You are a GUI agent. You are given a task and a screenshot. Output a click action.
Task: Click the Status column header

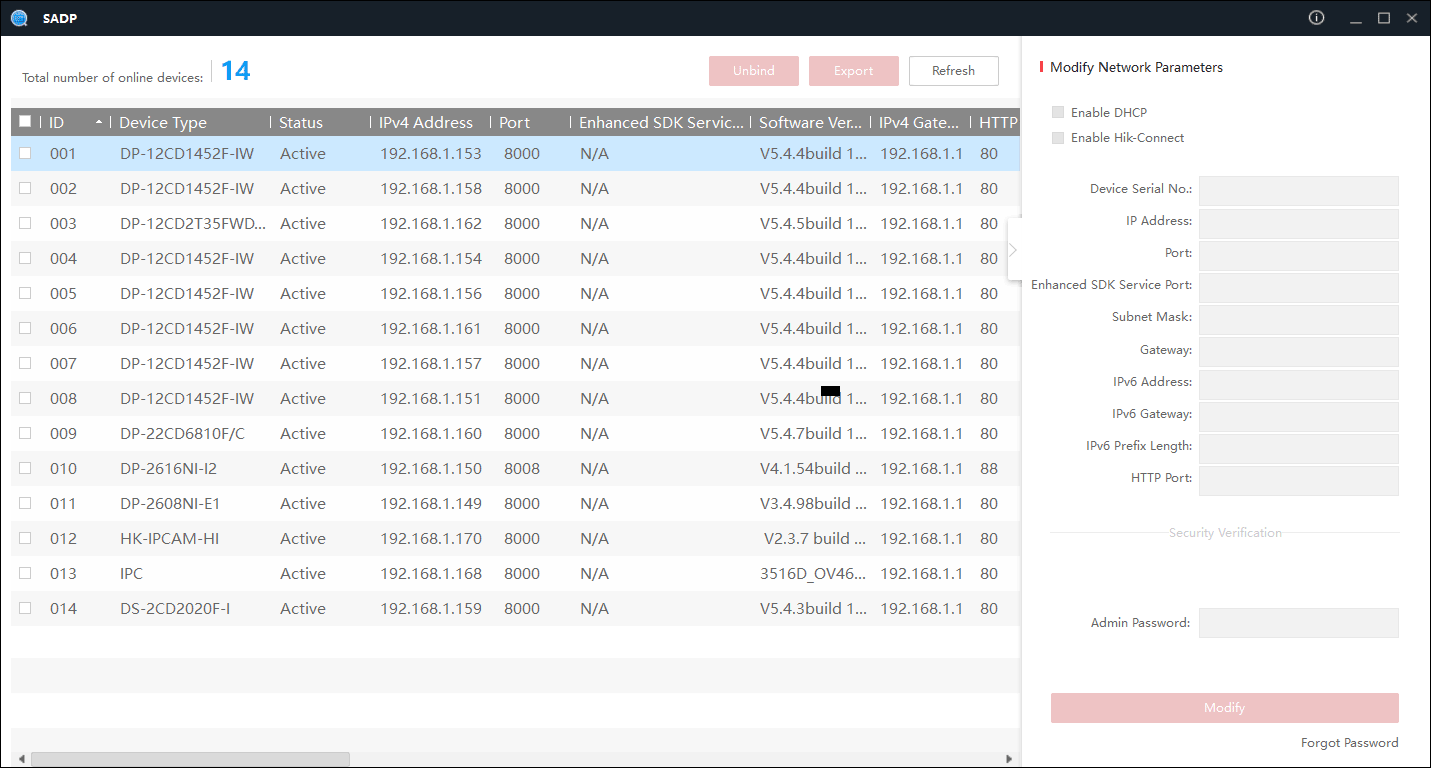click(x=301, y=122)
